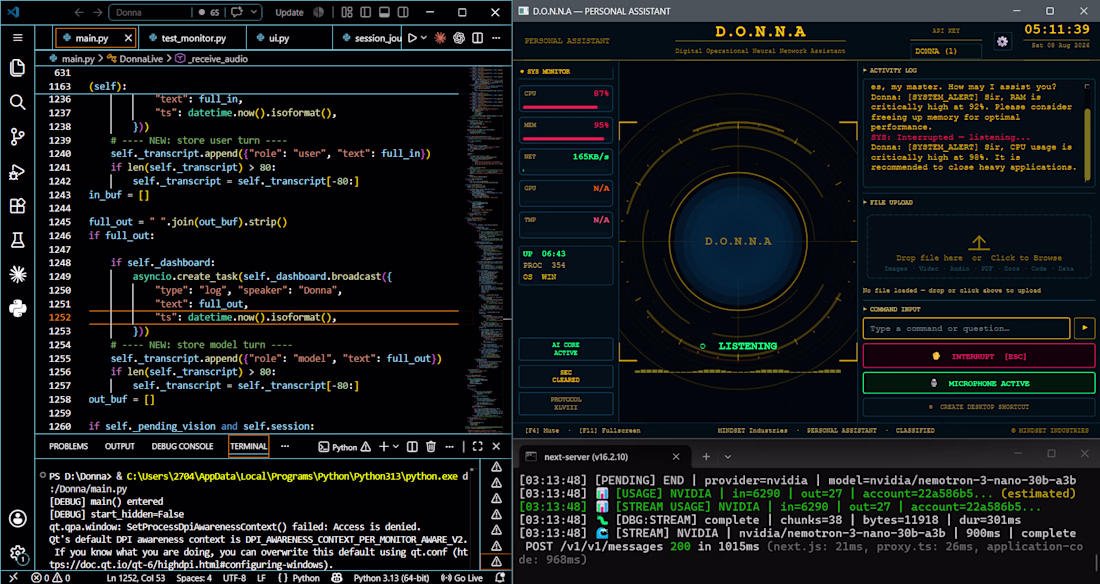Screen dimensions: 1100x584
Task: Open the DONNA (1) API key dropdown
Action: tap(946, 51)
